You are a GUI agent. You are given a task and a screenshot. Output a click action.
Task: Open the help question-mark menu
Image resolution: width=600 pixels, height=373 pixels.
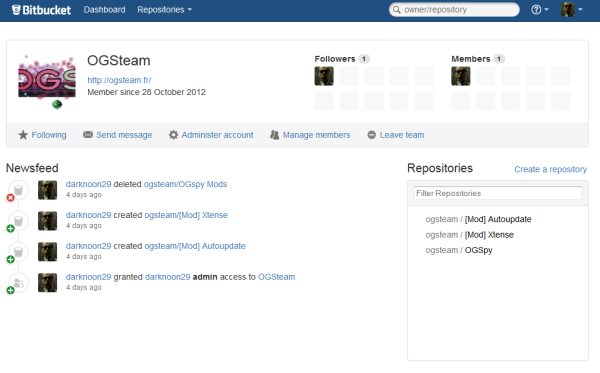(540, 10)
